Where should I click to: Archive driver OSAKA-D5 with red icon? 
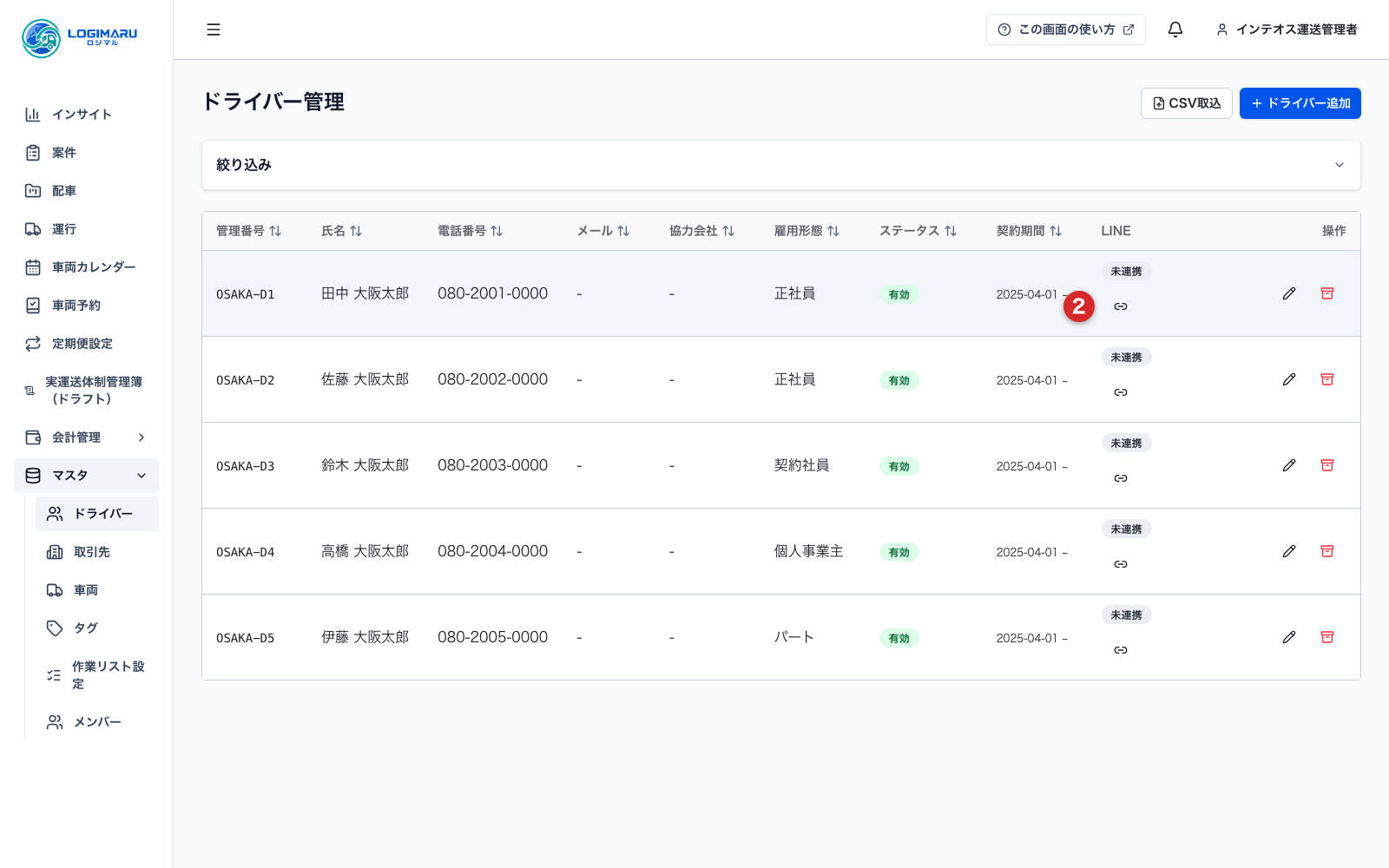click(1327, 637)
